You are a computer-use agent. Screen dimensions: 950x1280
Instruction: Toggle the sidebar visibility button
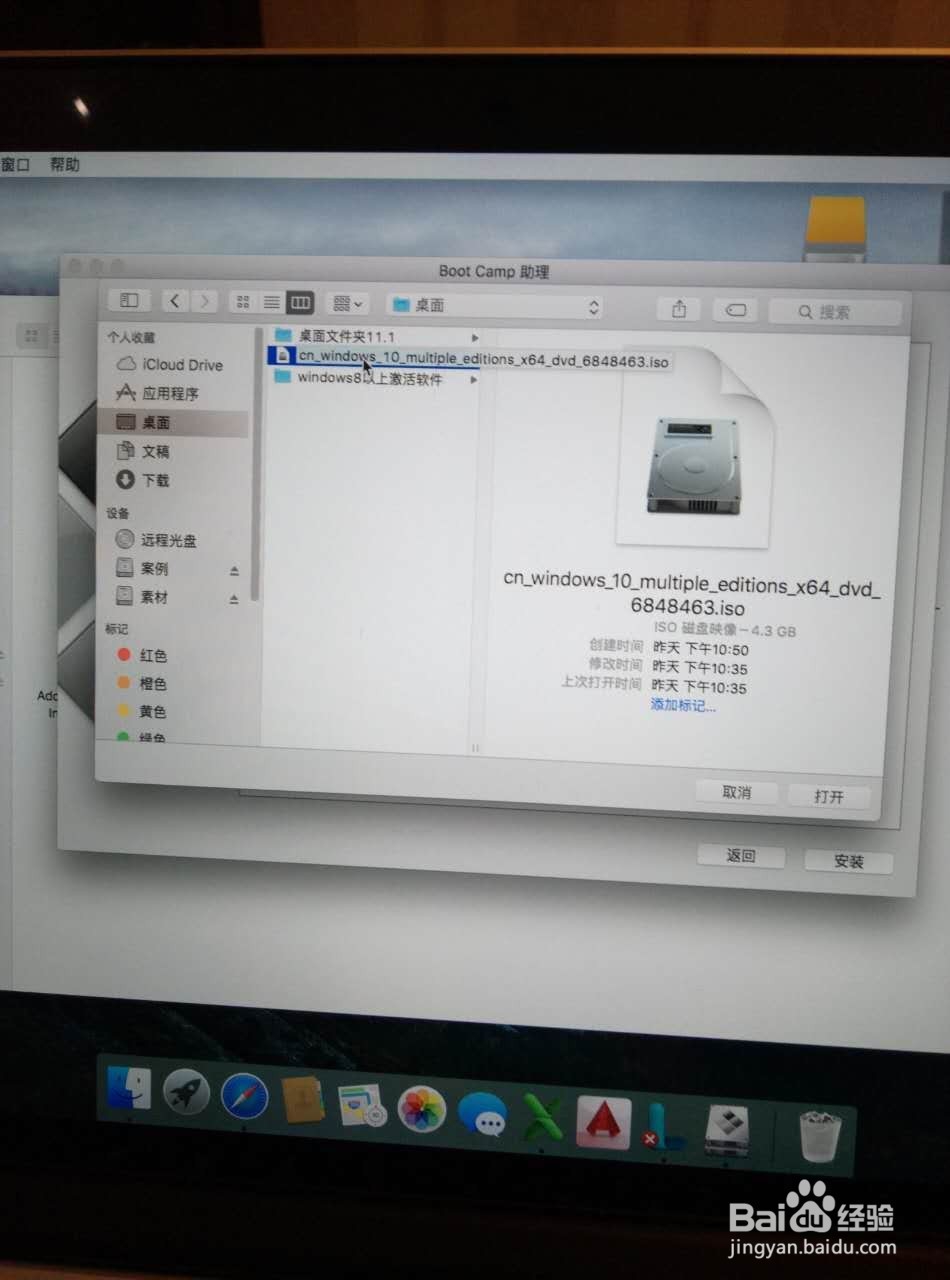pyautogui.click(x=129, y=300)
